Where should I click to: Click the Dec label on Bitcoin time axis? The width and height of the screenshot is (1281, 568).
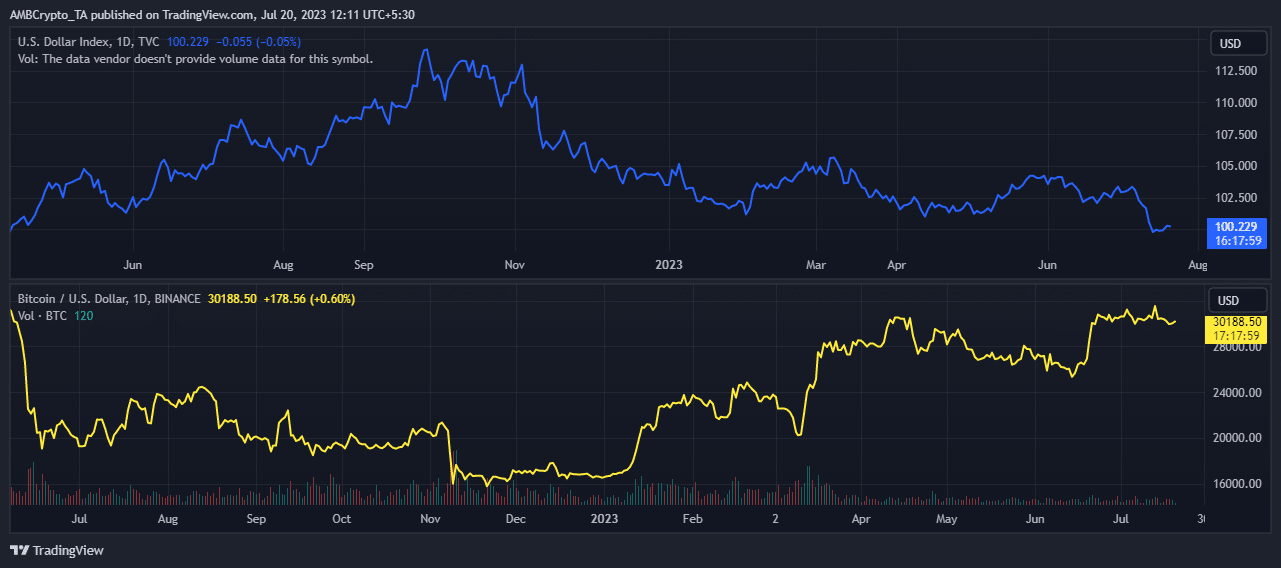pos(516,519)
